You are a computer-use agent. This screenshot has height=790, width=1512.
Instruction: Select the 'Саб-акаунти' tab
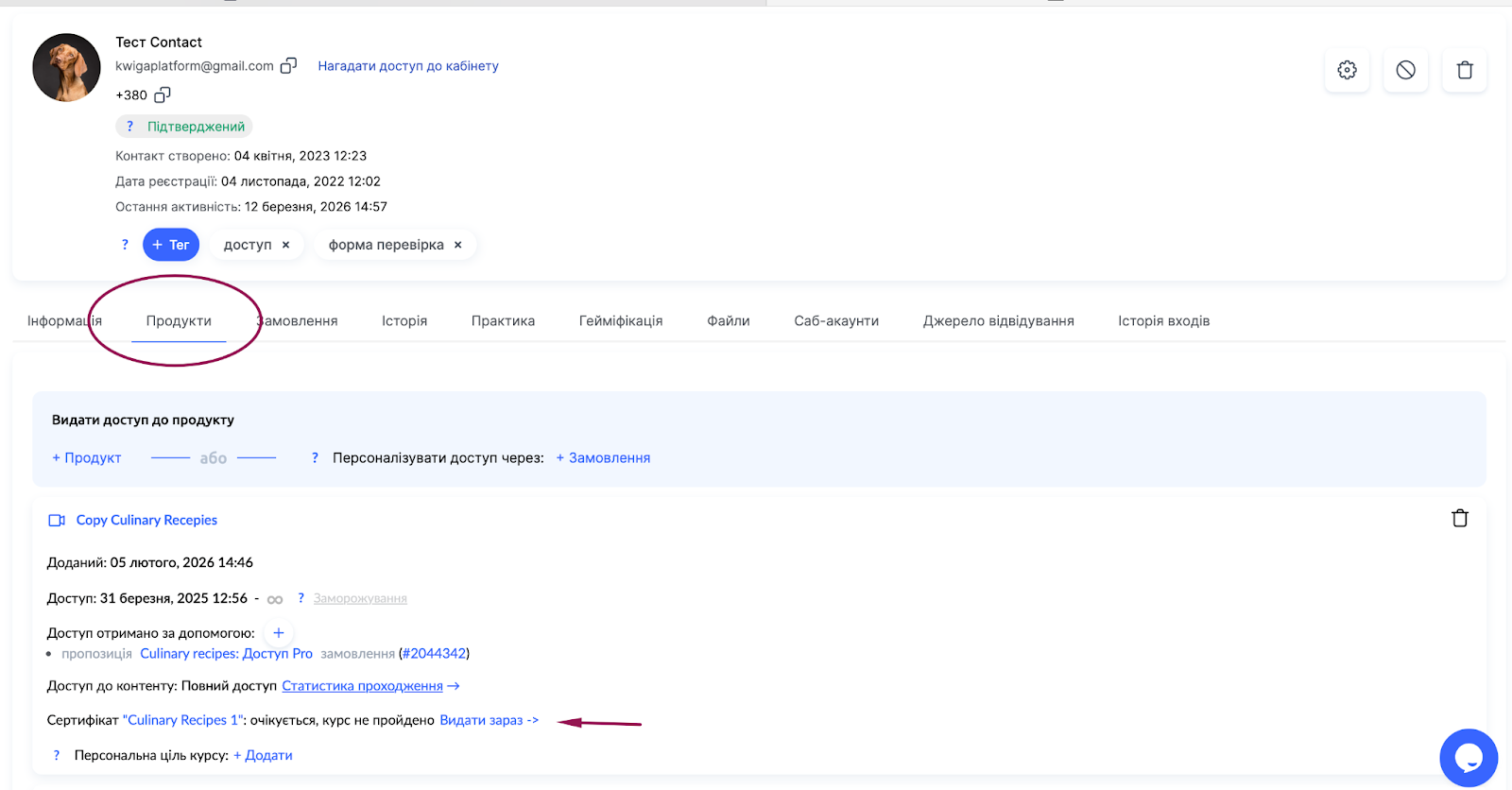836,321
